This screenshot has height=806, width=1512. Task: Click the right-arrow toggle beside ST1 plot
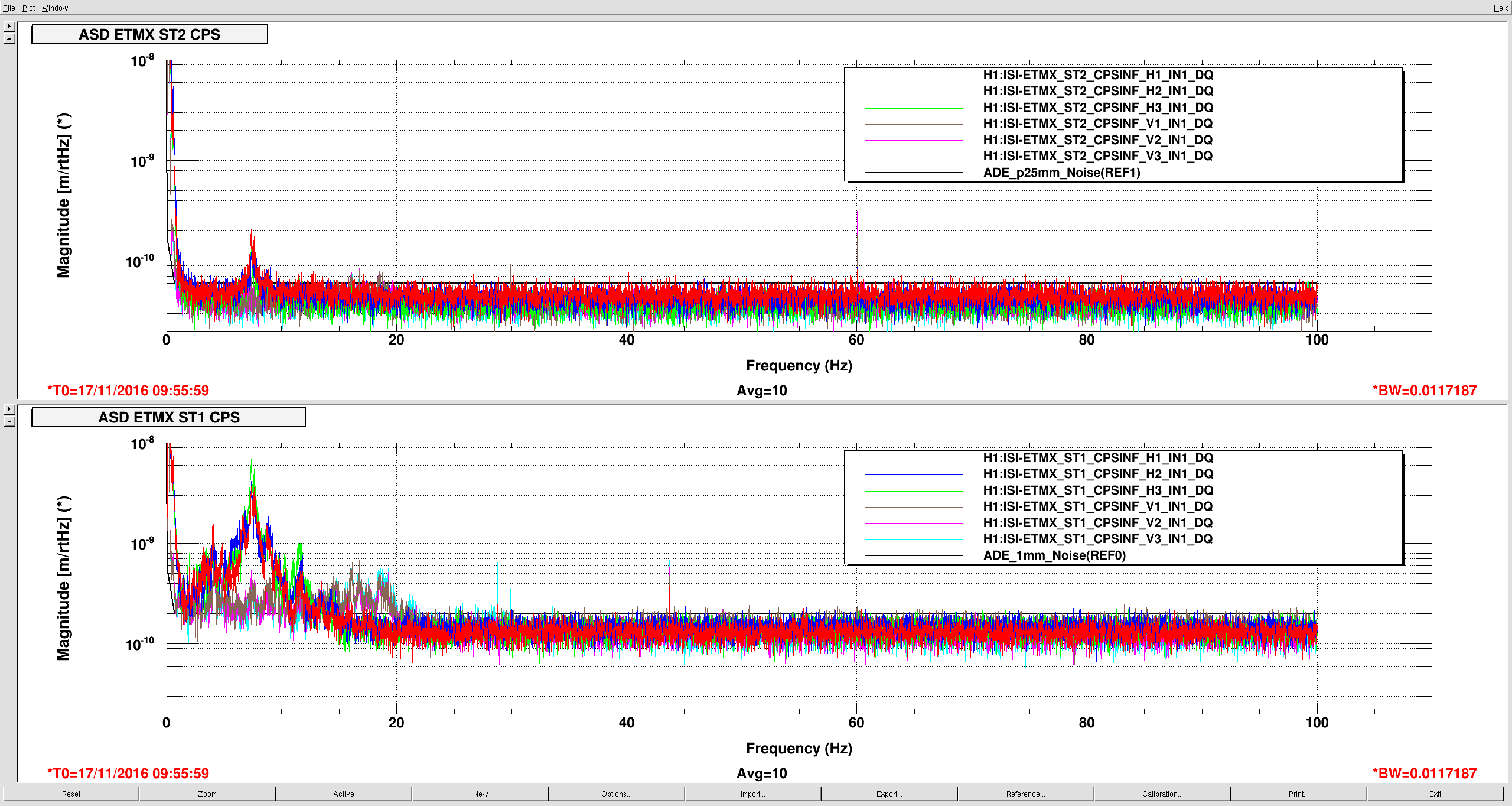coord(9,409)
